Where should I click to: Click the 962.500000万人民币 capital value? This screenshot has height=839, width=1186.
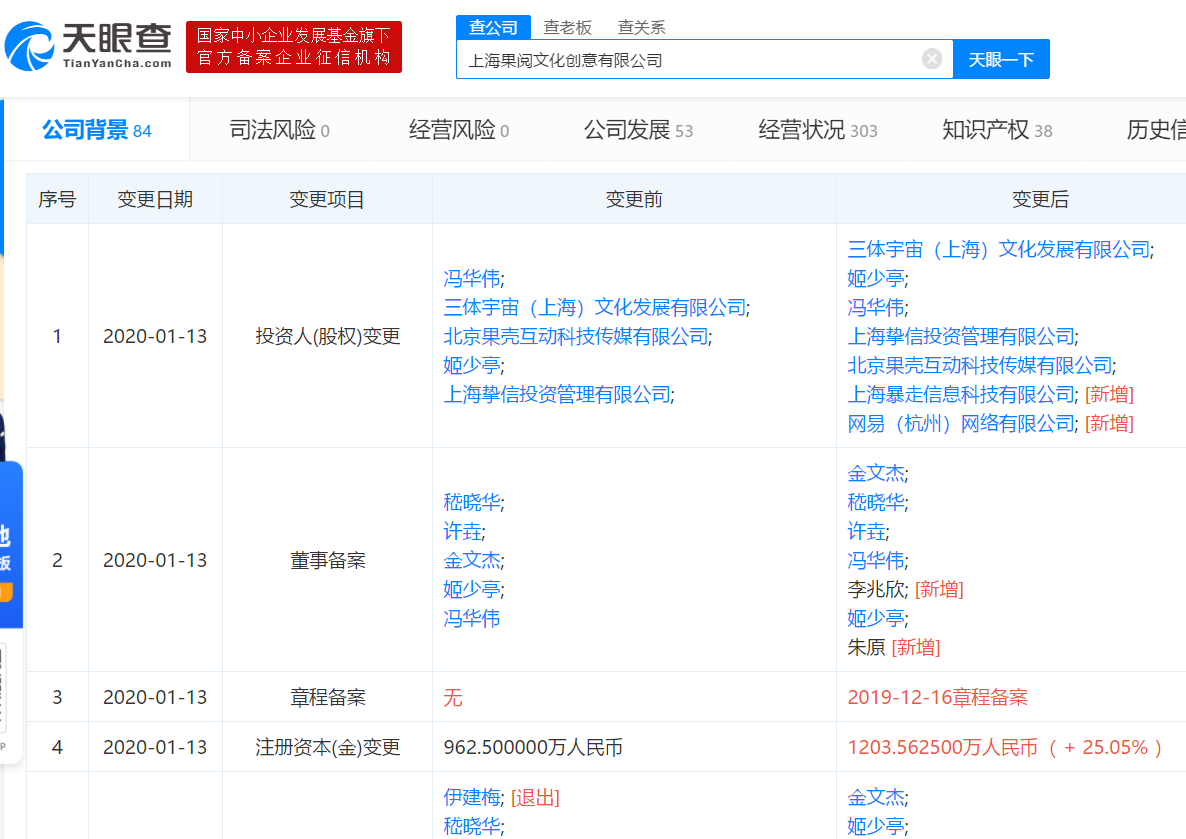533,747
